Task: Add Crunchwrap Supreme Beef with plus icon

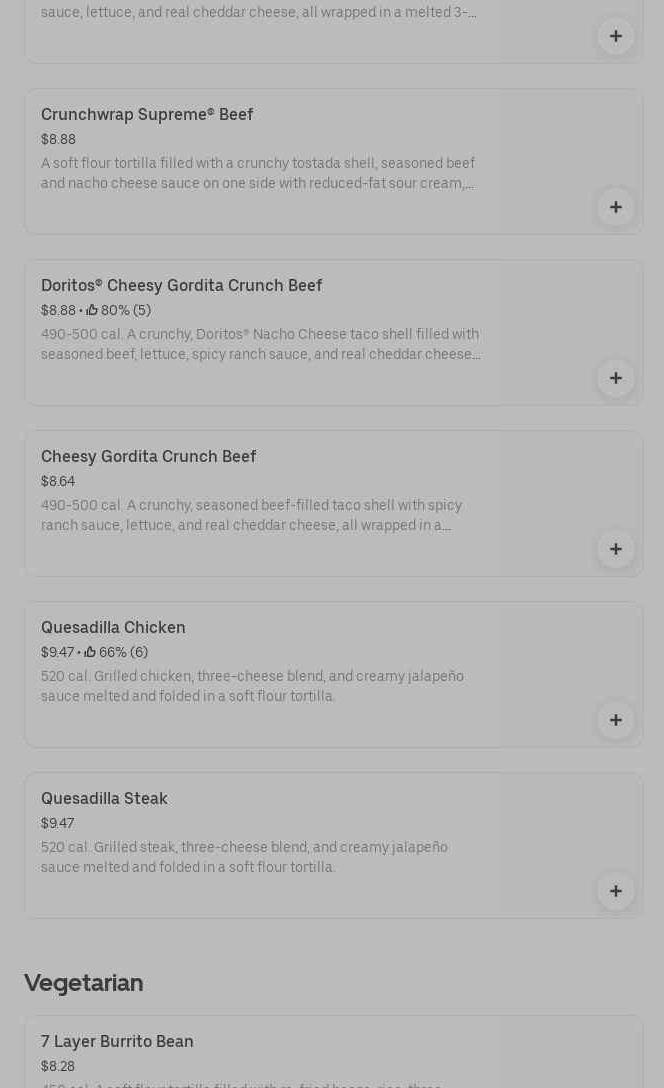Action: tap(615, 207)
